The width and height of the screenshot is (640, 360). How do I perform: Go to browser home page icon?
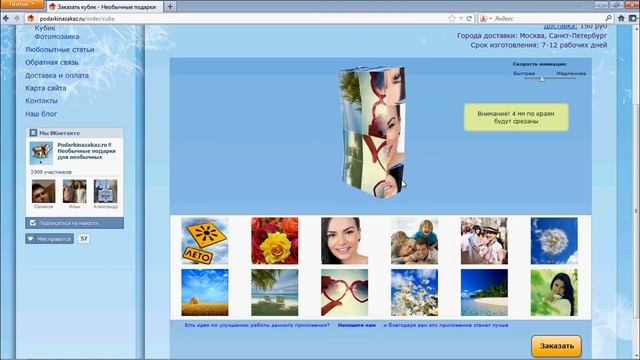[621, 18]
